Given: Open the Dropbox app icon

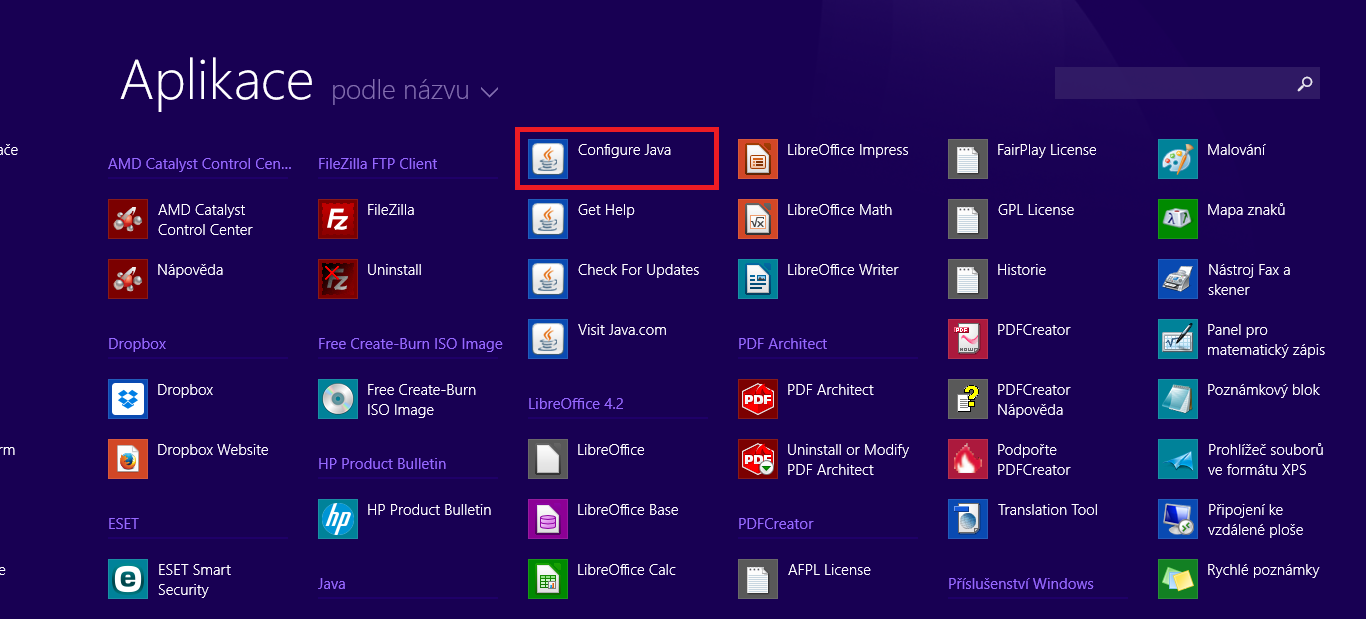Looking at the screenshot, I should [128, 399].
